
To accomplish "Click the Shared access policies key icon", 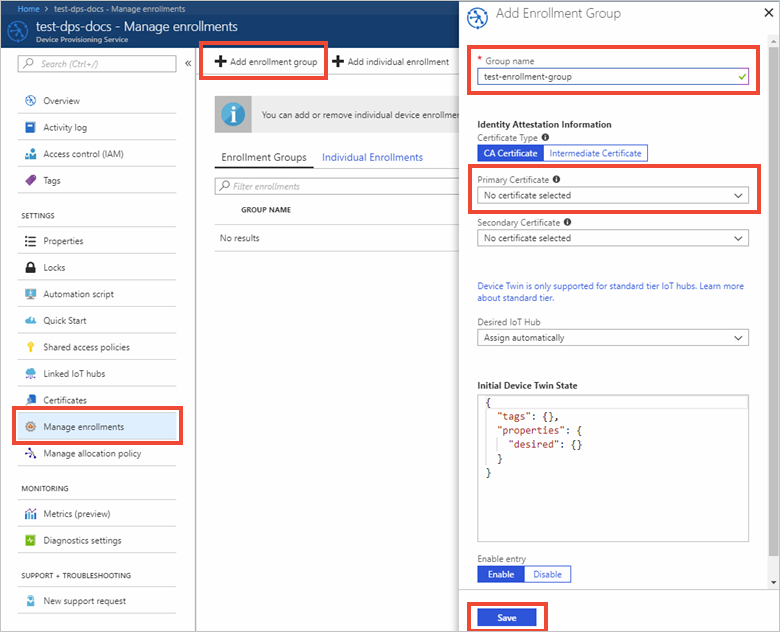I will pyautogui.click(x=30, y=347).
